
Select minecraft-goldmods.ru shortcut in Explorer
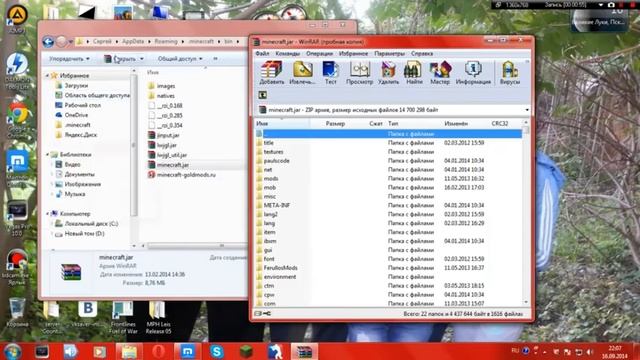186,175
